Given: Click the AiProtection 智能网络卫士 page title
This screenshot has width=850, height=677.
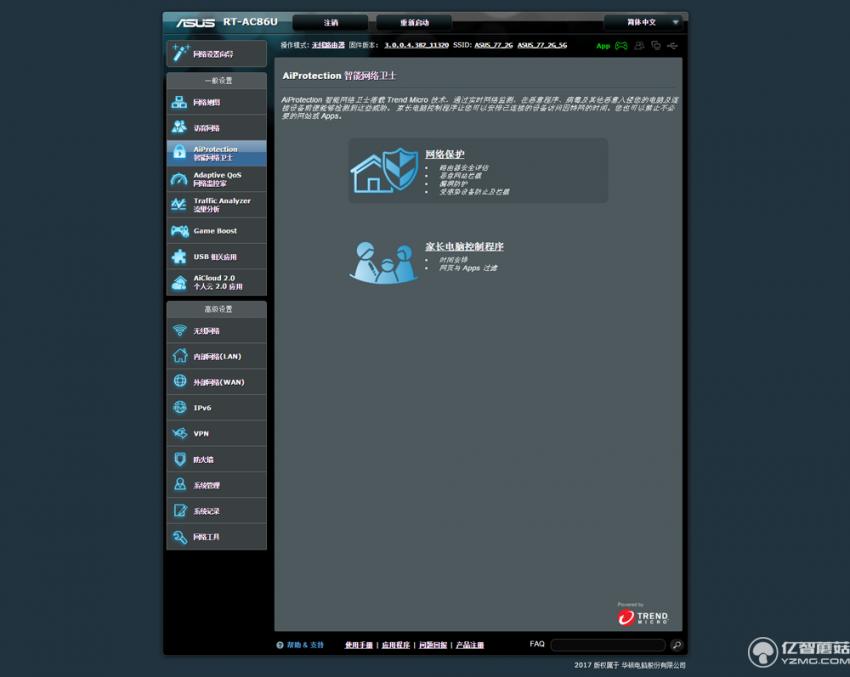Looking at the screenshot, I should tap(339, 75).
